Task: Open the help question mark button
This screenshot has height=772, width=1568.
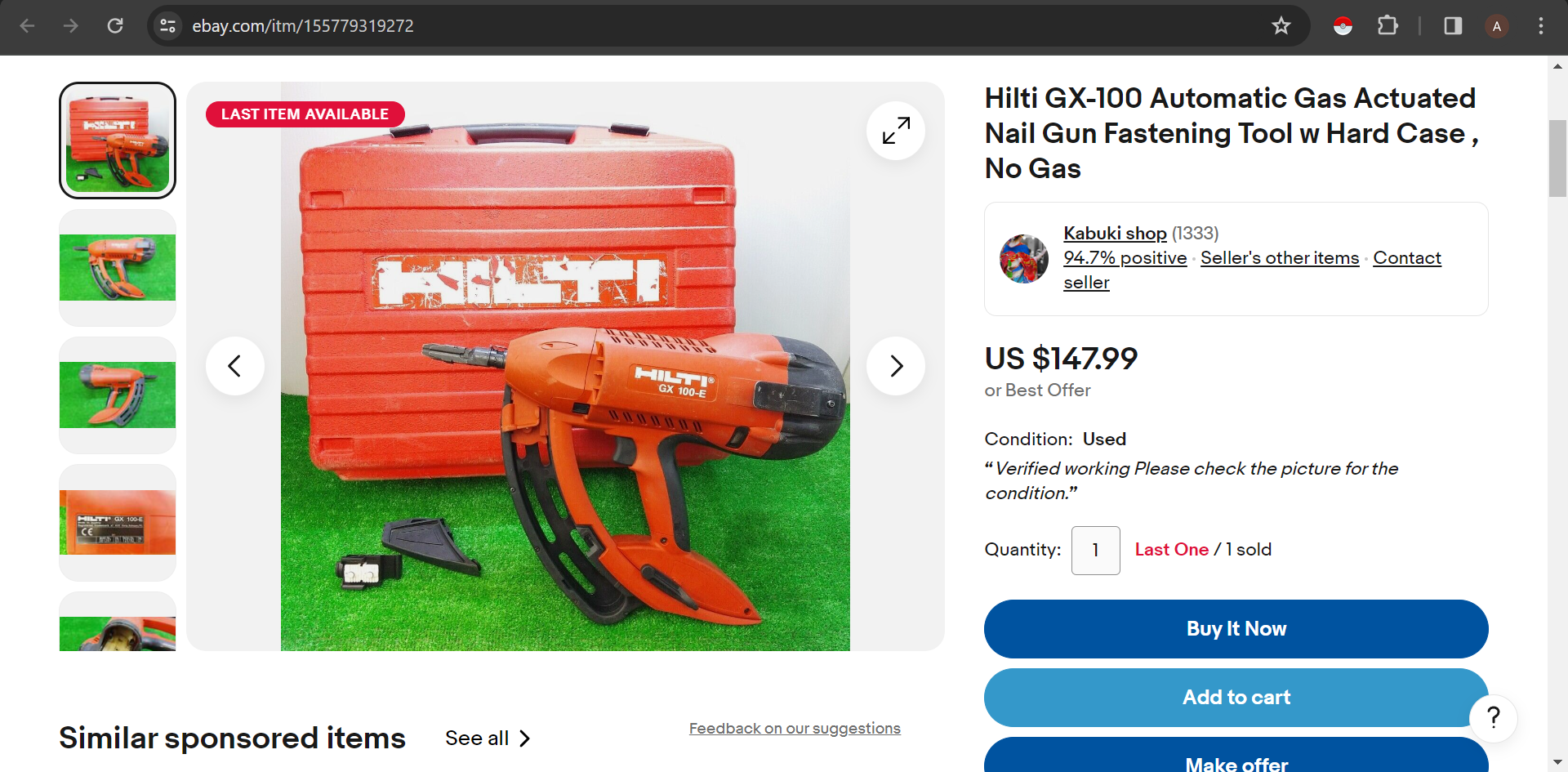Action: click(1493, 718)
